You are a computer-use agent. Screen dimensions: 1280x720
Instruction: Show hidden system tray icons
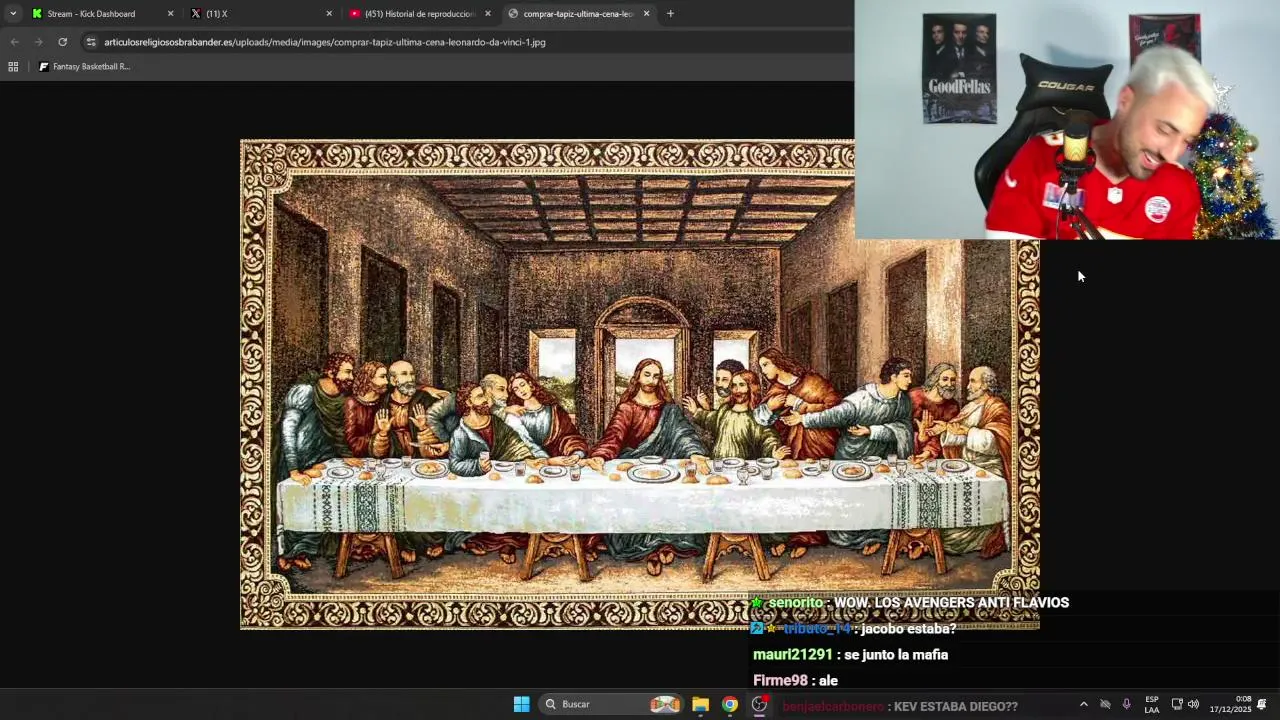pos(1083,704)
